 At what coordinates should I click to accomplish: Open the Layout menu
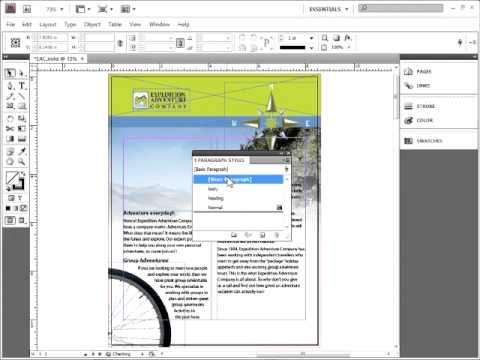tap(48, 24)
